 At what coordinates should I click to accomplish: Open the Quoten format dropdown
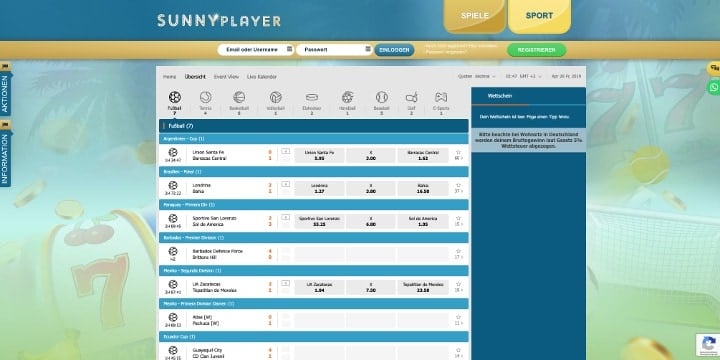(477, 76)
